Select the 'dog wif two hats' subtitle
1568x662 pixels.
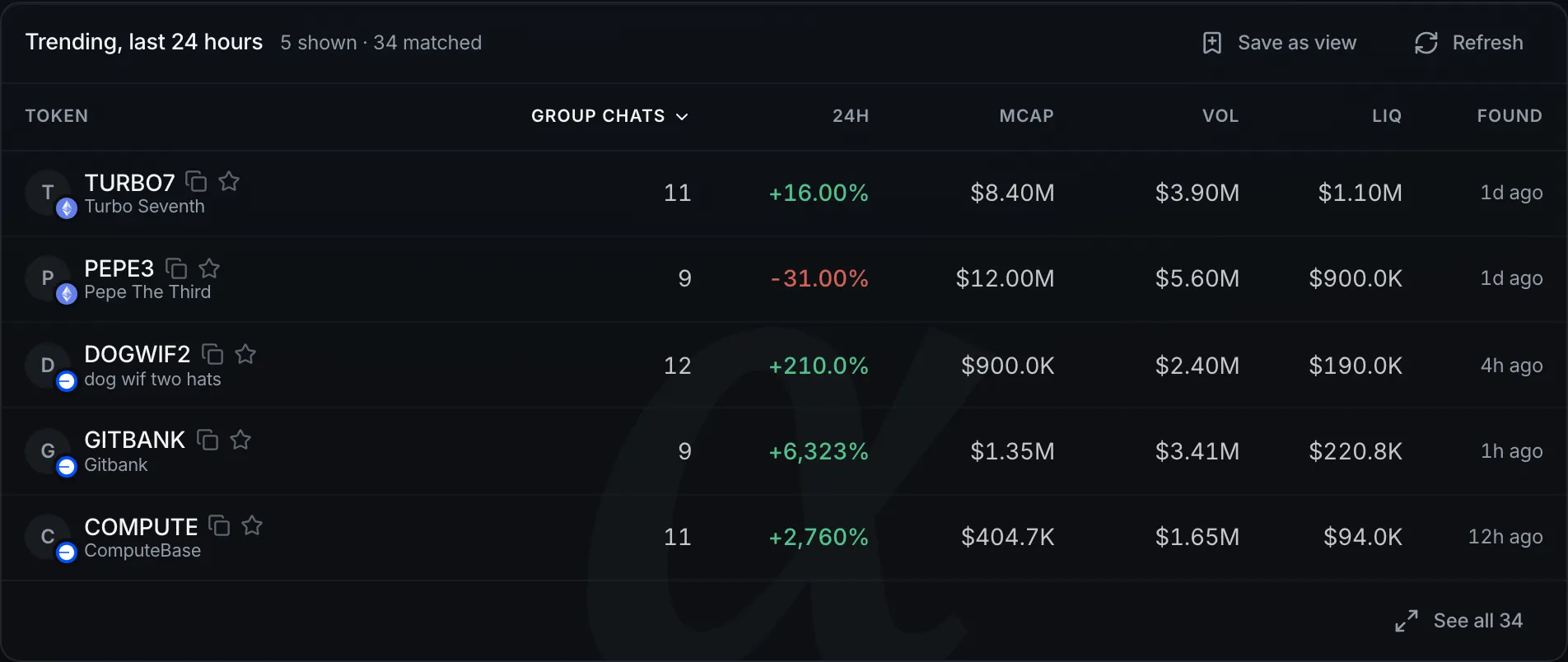(x=152, y=379)
